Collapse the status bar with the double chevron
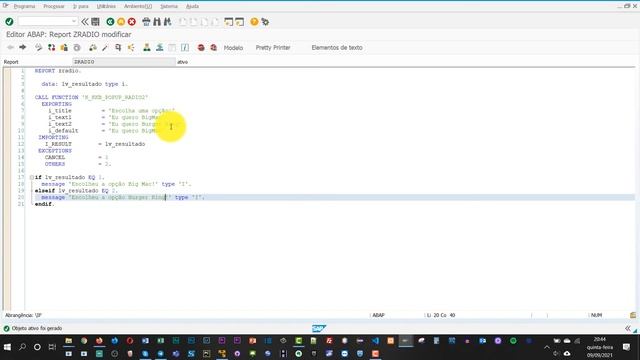 (627, 328)
